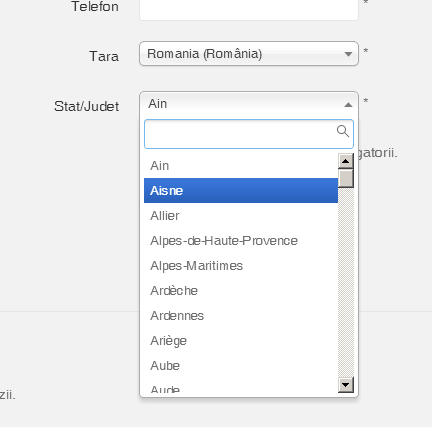Select Alpes-Maritimes from the list
The width and height of the screenshot is (432, 427).
(x=241, y=266)
